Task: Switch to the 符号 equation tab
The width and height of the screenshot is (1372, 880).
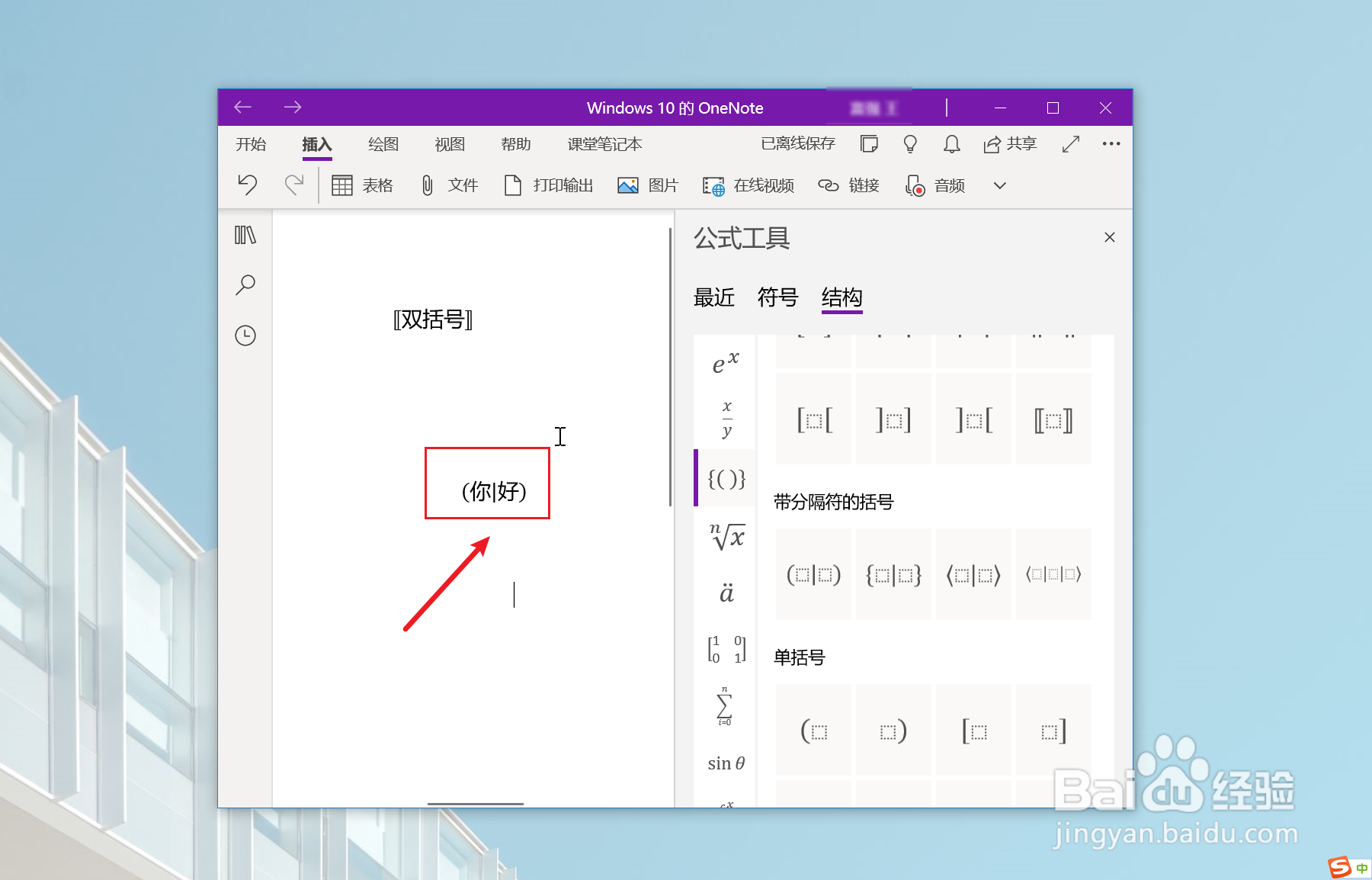Action: click(x=778, y=297)
